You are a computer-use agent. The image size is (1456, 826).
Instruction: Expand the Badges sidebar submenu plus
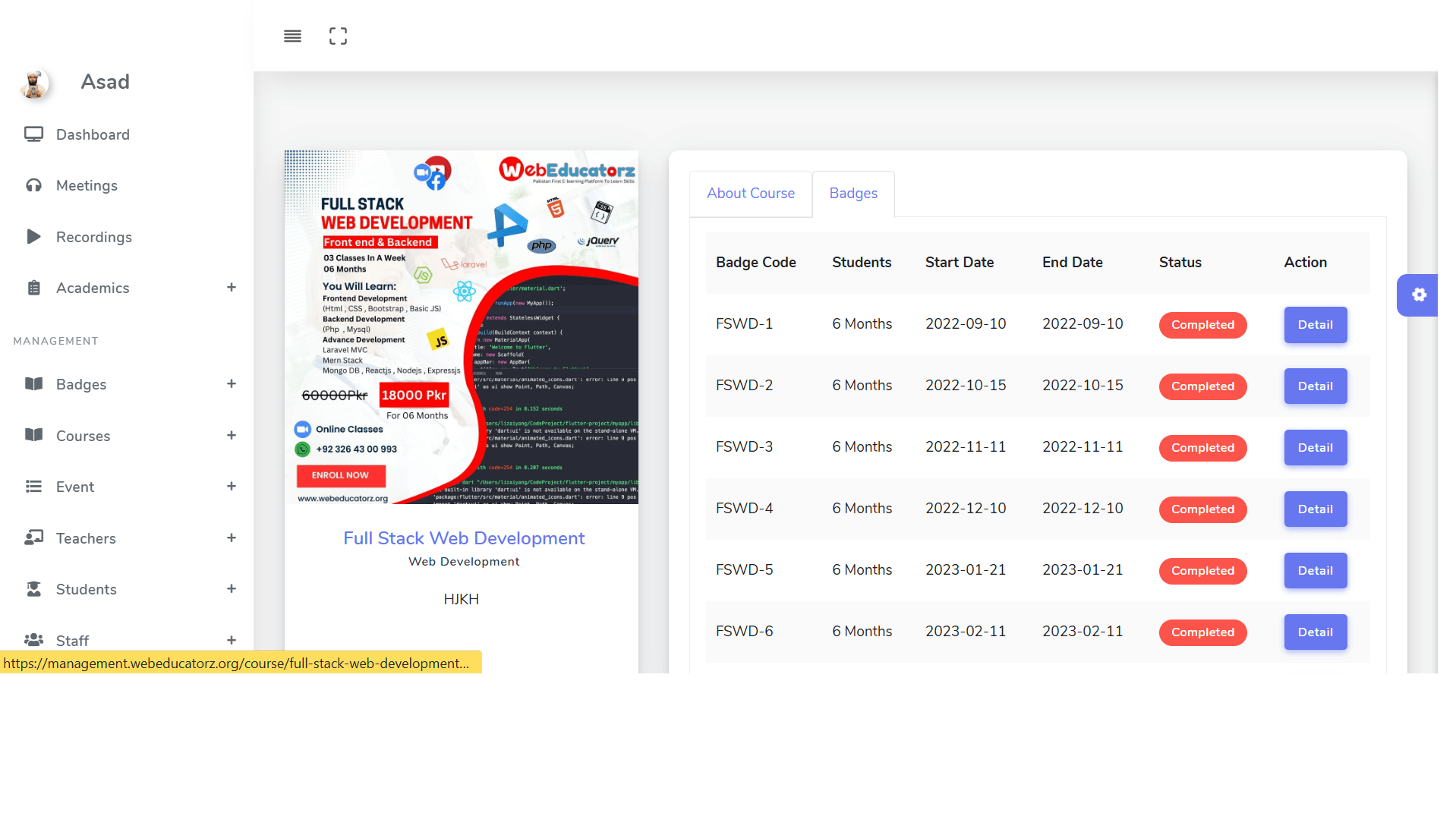click(x=232, y=383)
